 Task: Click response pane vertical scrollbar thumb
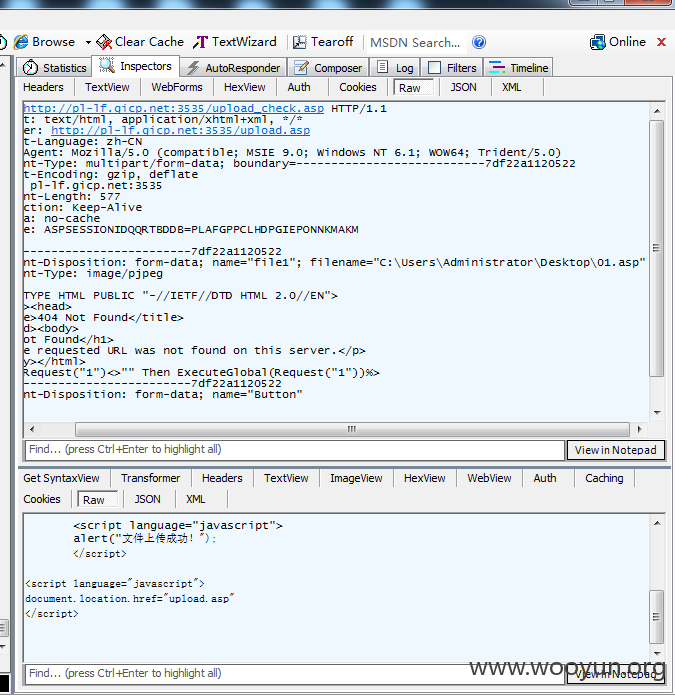[657, 617]
